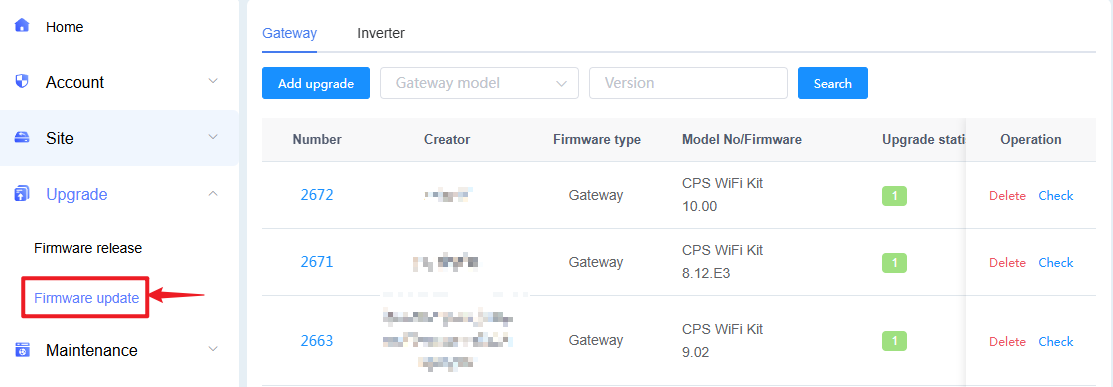Viewport: 1113px width, 387px height.
Task: Delete upgrade record 2672
Action: click(x=1007, y=196)
